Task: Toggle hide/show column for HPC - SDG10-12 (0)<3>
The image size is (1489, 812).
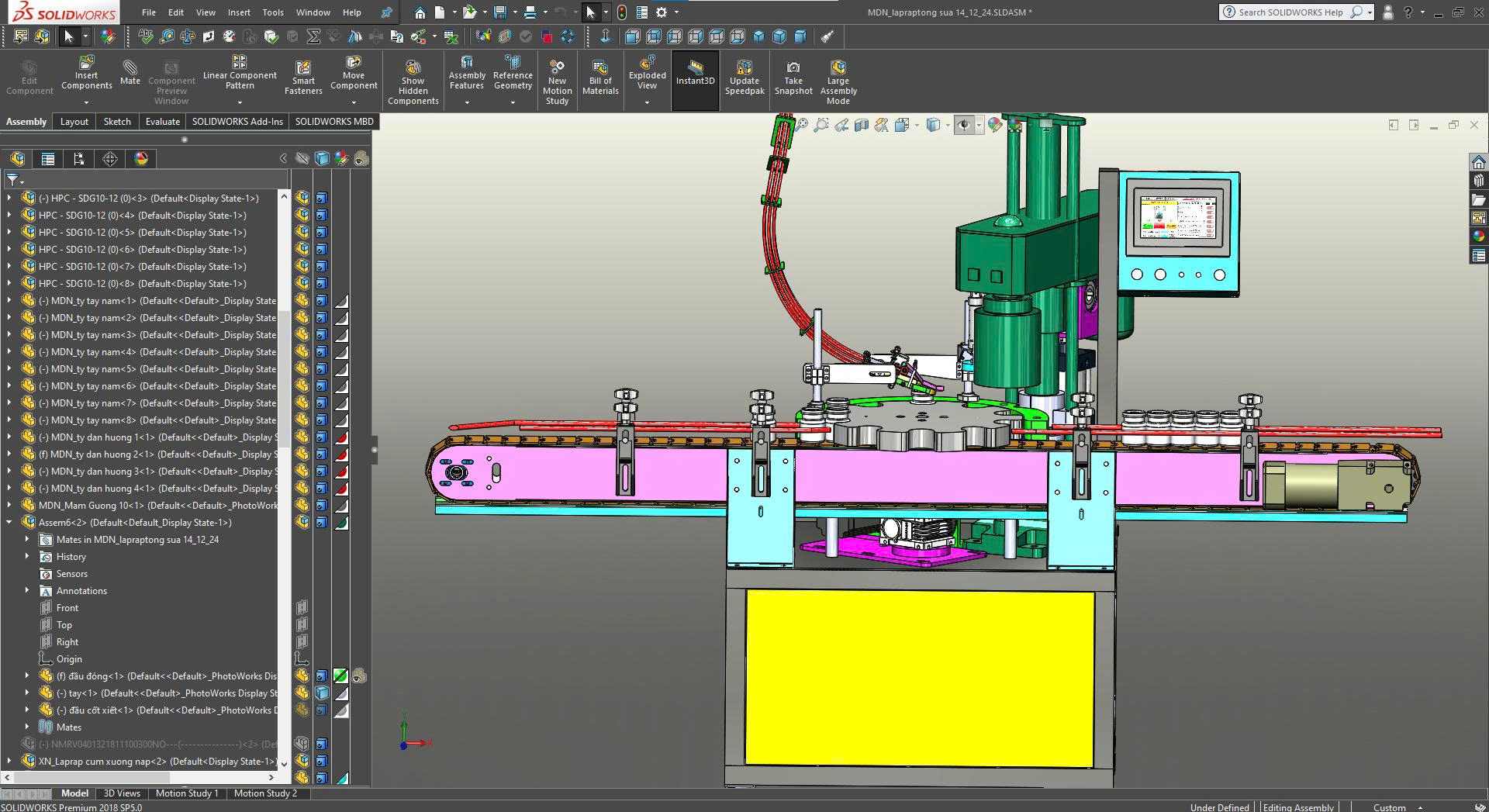Action: [302, 198]
